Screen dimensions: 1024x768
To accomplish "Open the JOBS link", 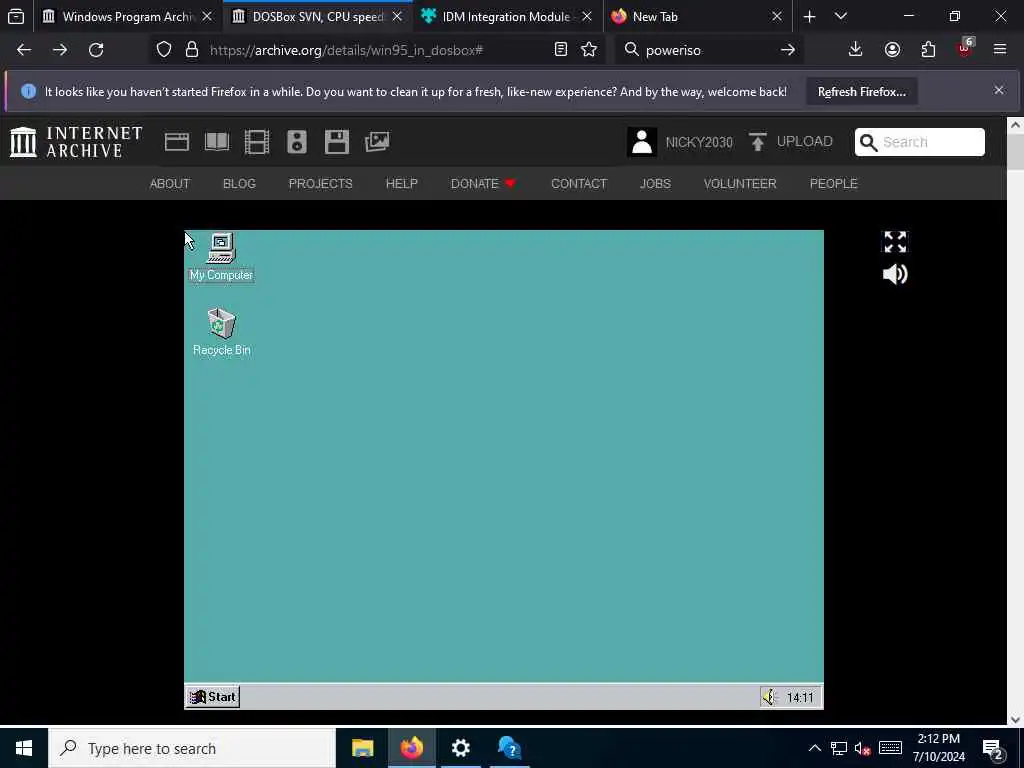I will click(655, 184).
